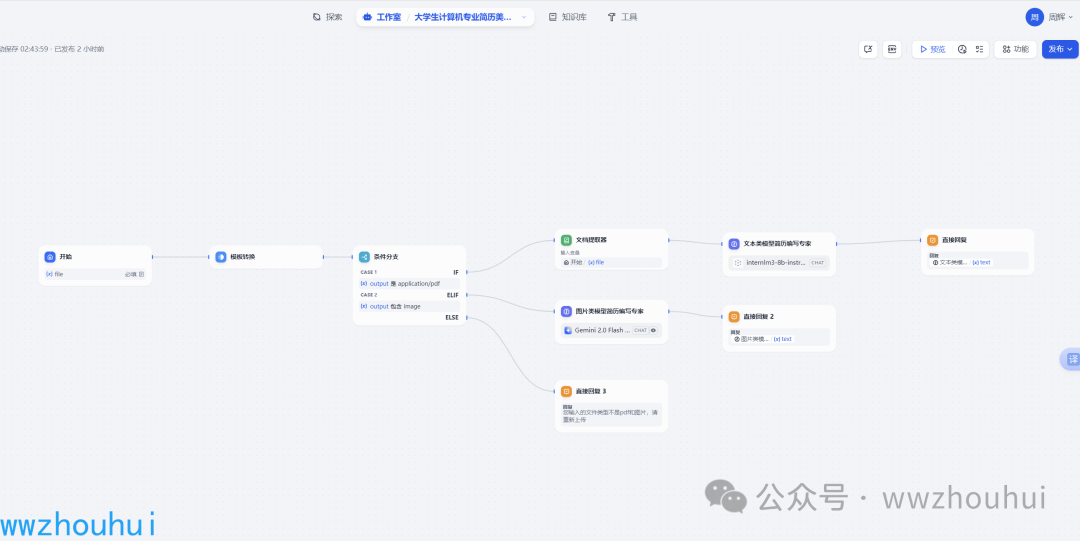Open the run history clock icon
This screenshot has width=1080, height=541.
click(x=962, y=49)
